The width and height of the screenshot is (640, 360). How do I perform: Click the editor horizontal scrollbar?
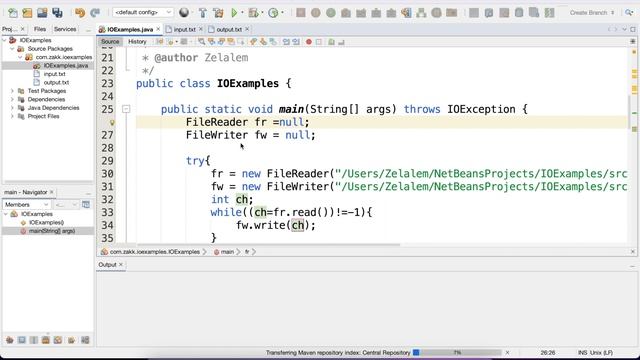[269, 245]
